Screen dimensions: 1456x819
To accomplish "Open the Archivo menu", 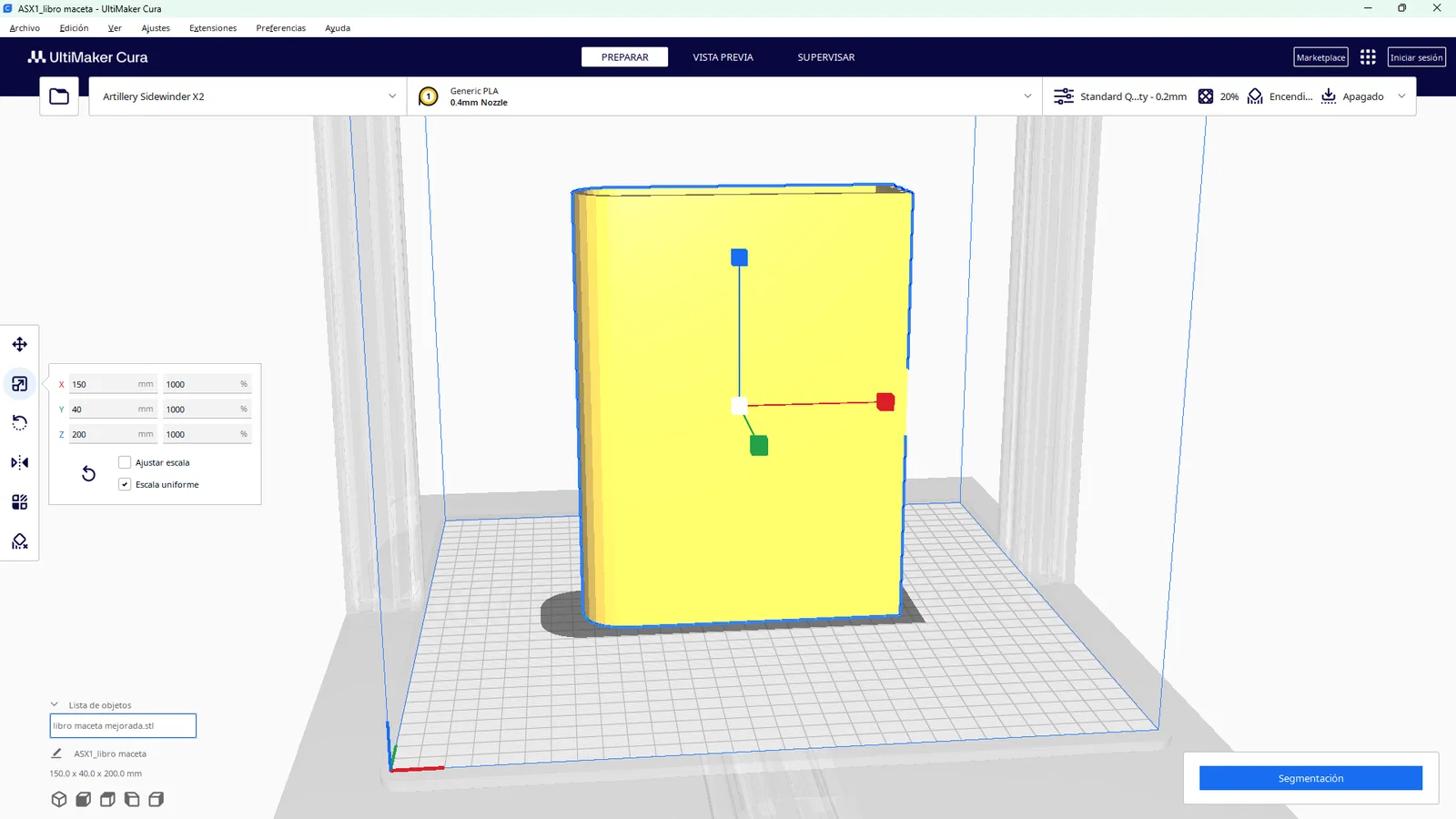I will click(x=25, y=28).
